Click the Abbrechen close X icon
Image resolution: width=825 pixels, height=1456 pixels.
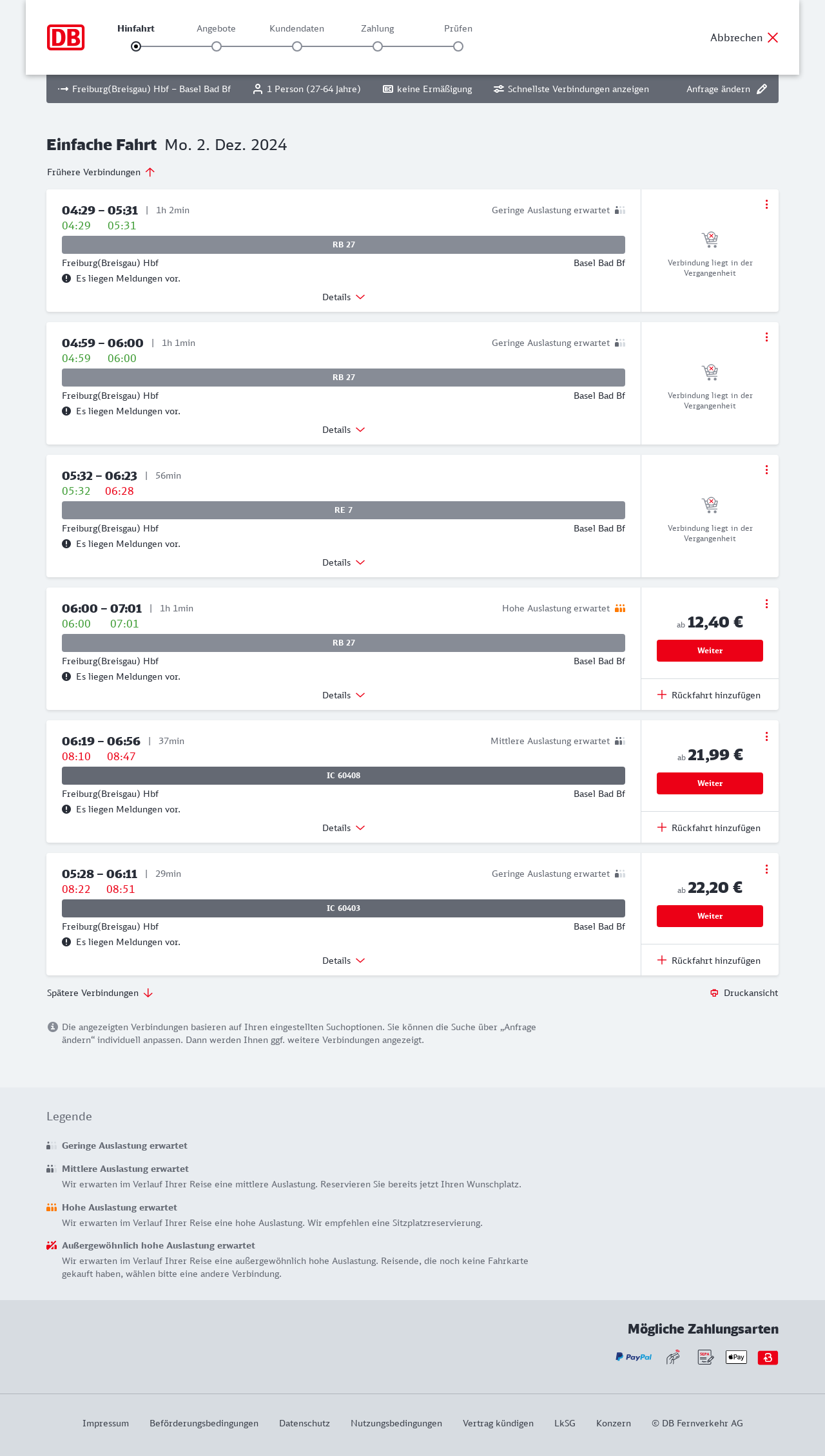(773, 37)
